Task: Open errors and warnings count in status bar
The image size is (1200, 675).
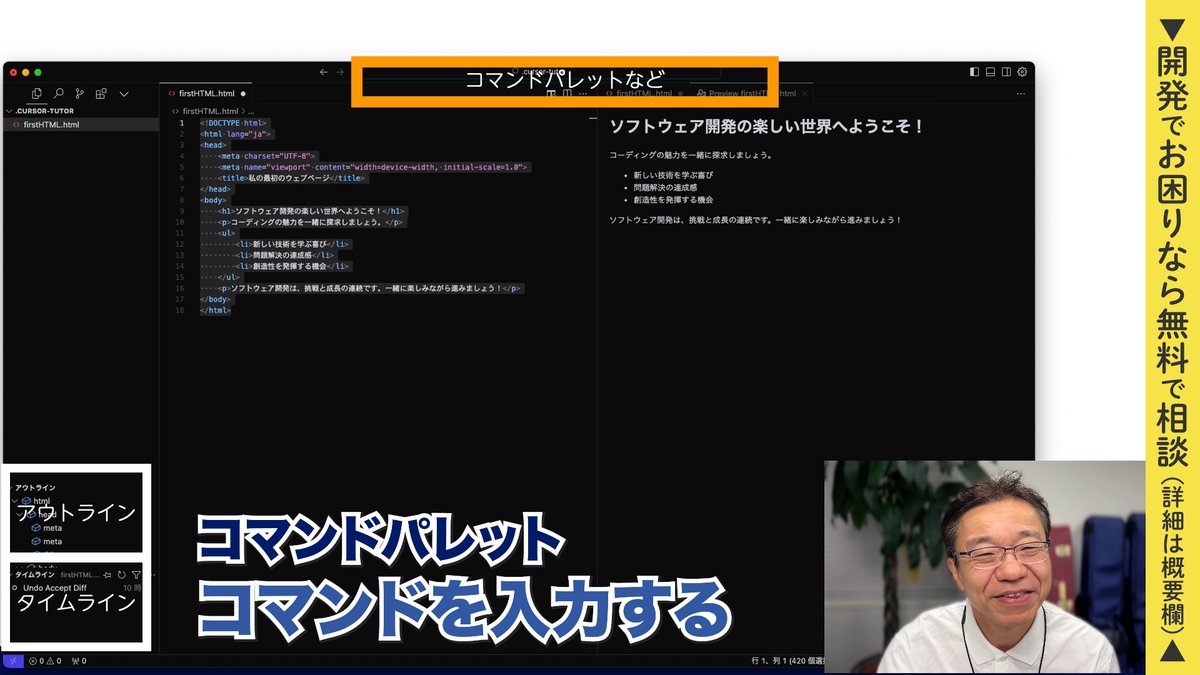Action: click(x=45, y=661)
